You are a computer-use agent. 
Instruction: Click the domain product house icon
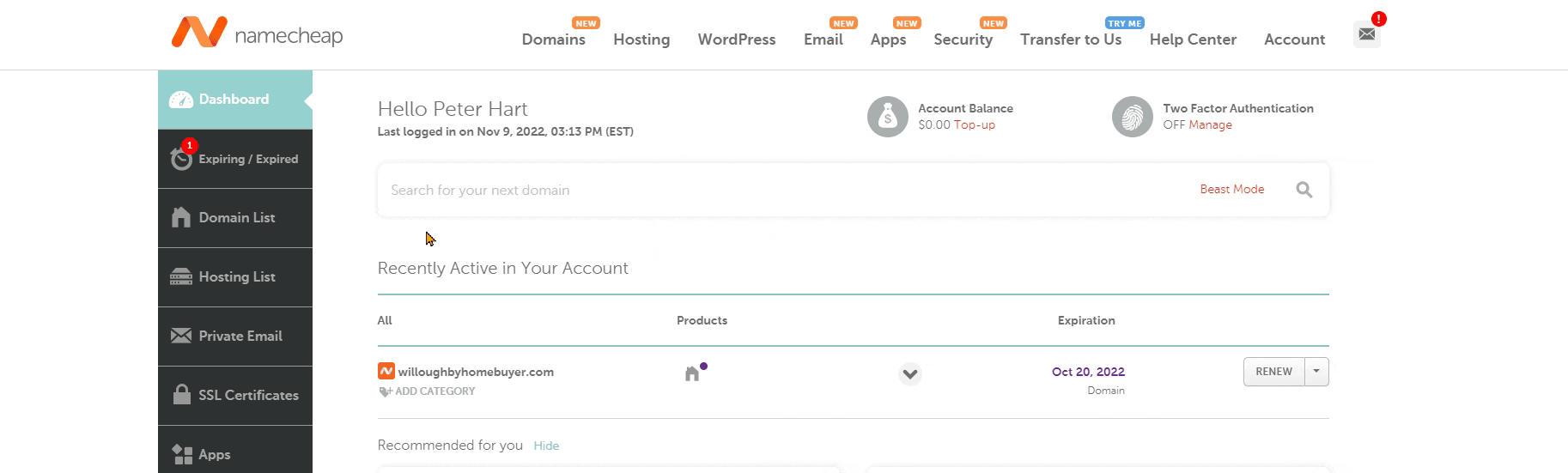tap(692, 373)
